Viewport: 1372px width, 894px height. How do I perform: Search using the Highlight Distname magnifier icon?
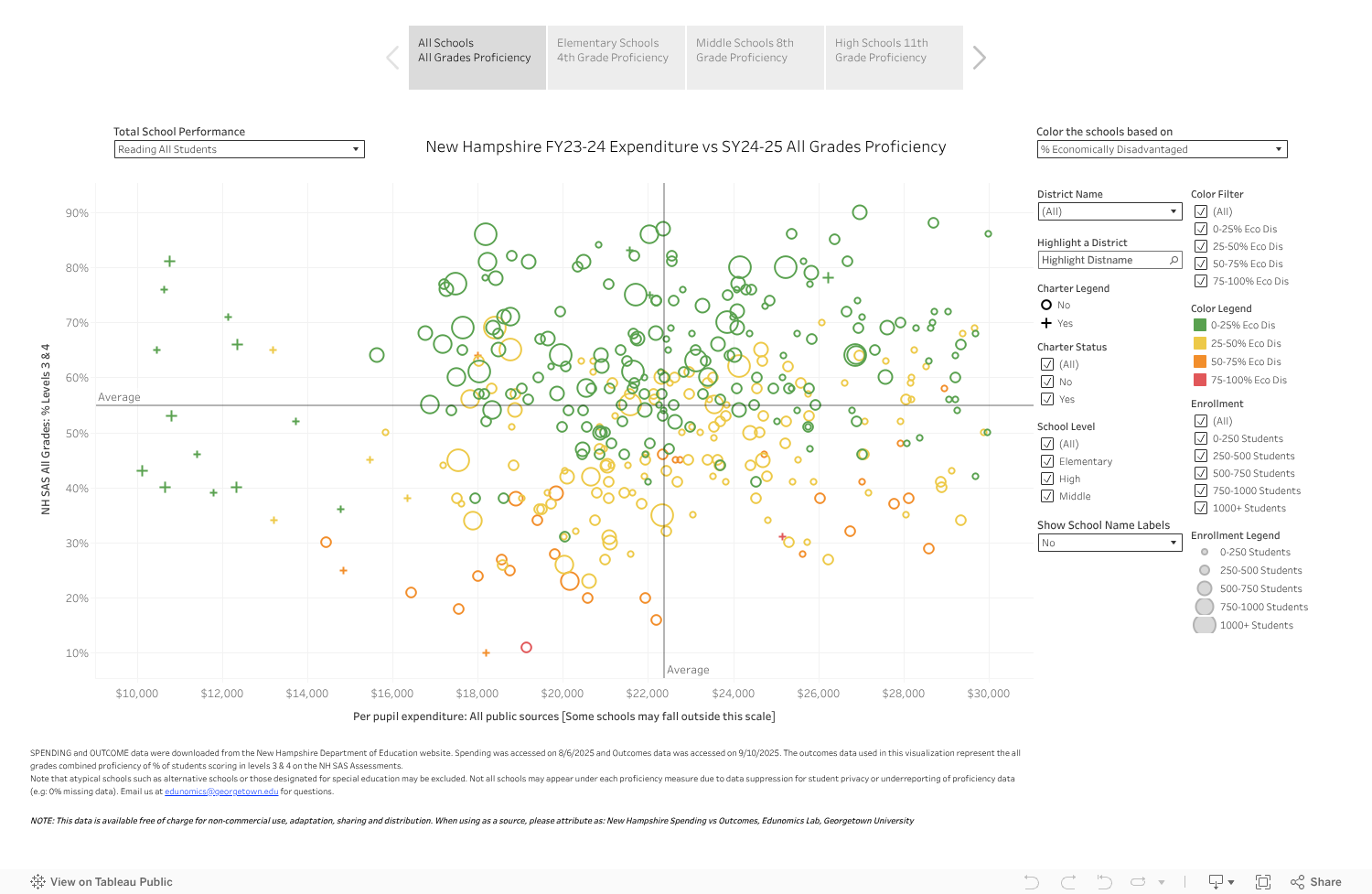[x=1174, y=260]
